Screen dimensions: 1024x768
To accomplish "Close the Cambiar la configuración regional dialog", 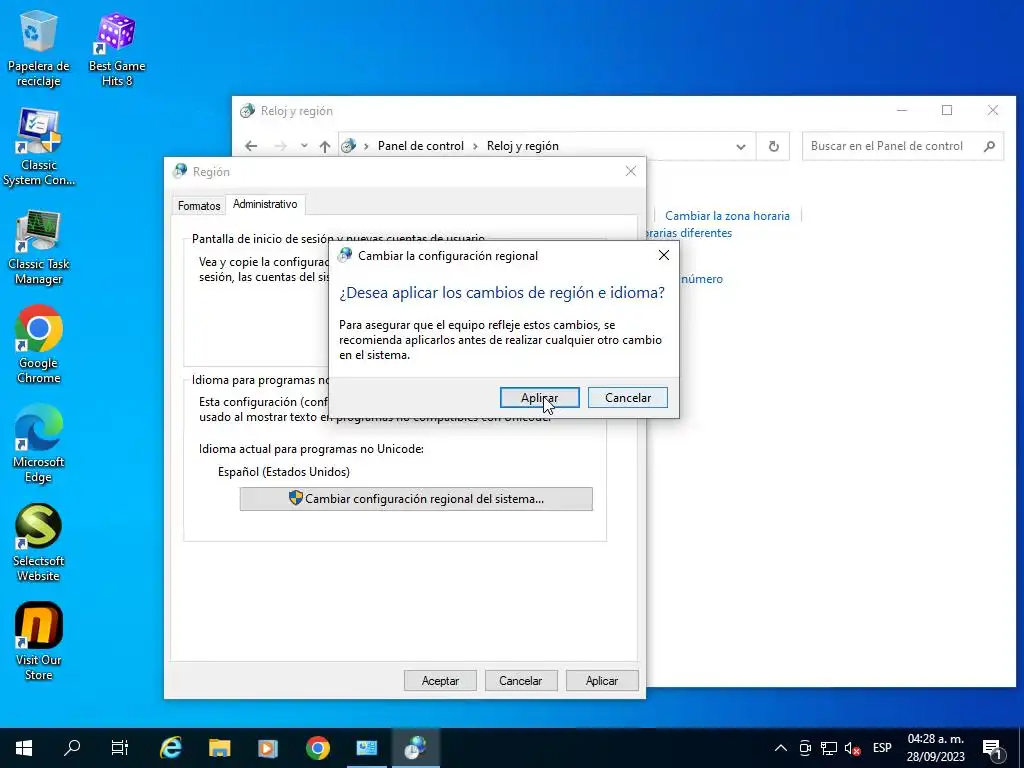I will coord(664,255).
